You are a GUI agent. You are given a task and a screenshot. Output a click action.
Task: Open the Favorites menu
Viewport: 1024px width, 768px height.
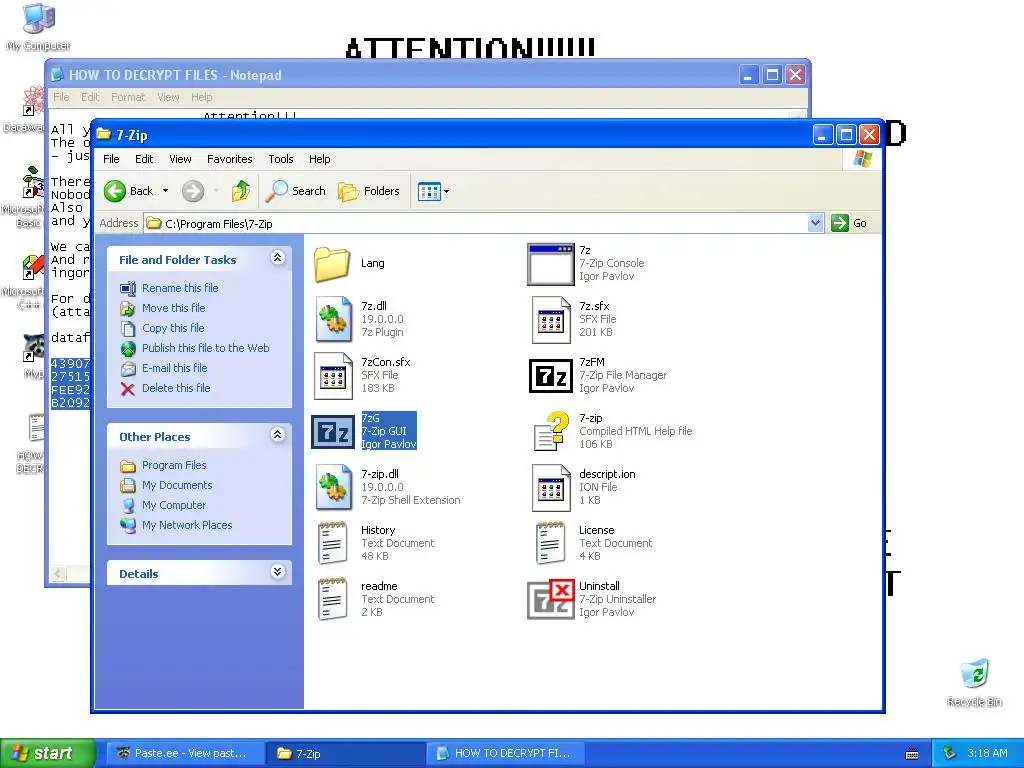pyautogui.click(x=229, y=159)
